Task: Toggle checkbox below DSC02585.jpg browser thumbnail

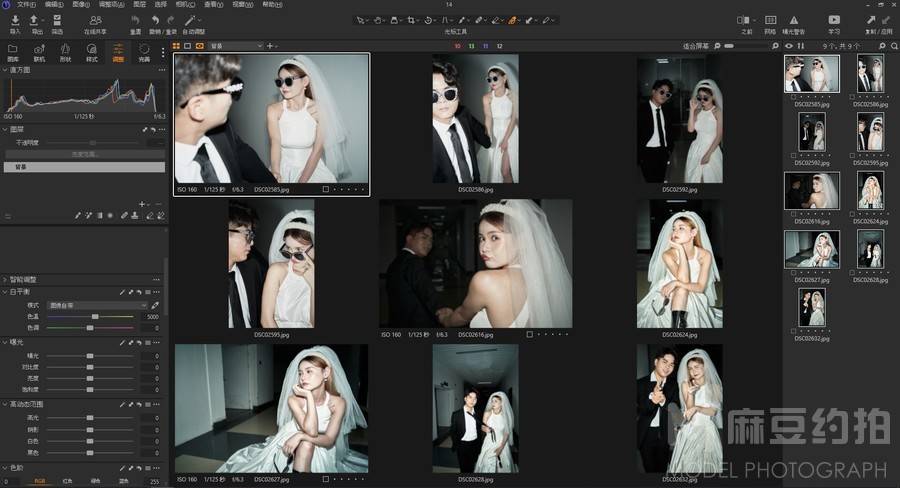Action: tap(793, 97)
